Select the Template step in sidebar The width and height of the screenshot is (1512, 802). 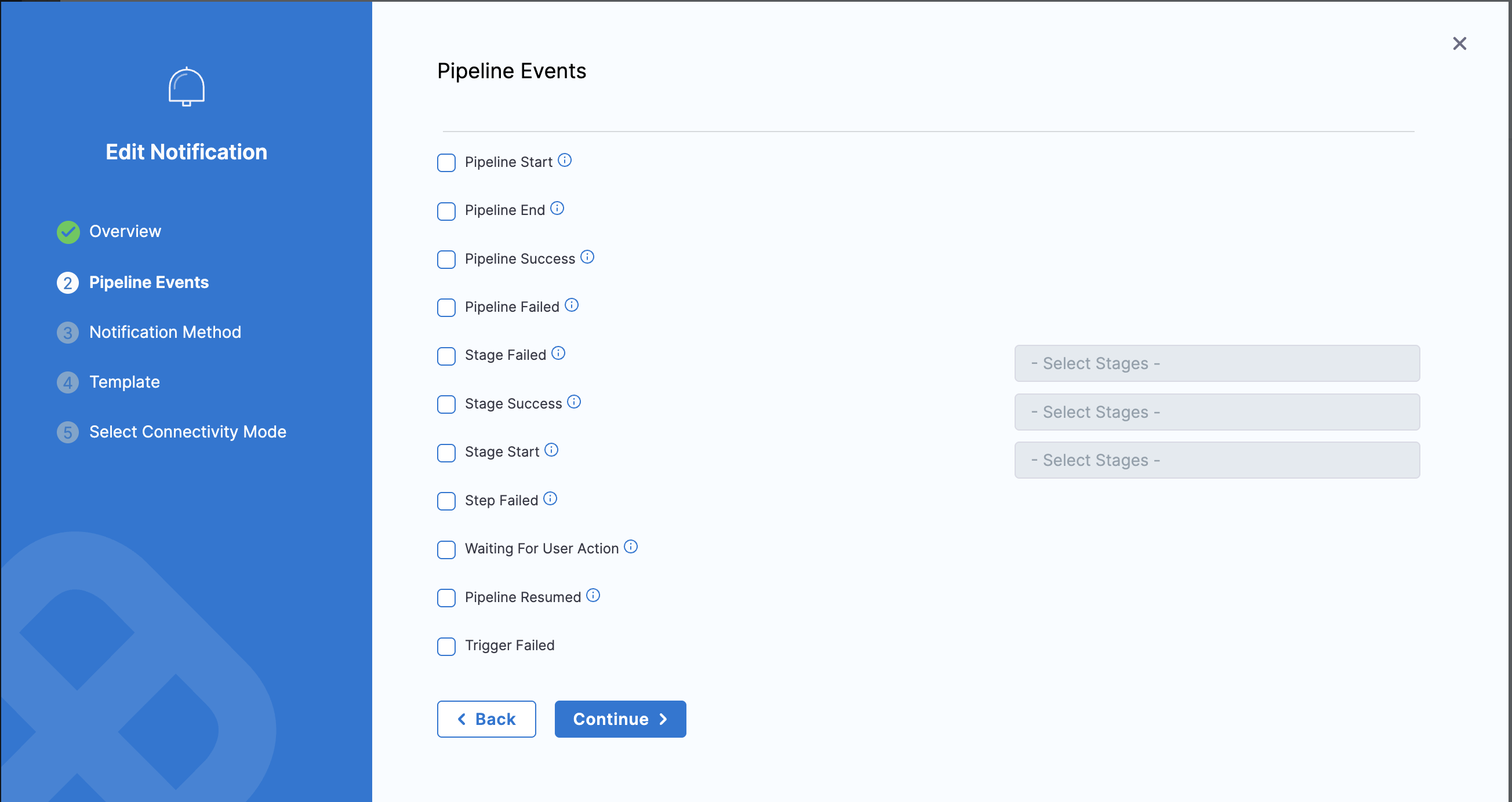click(x=124, y=382)
